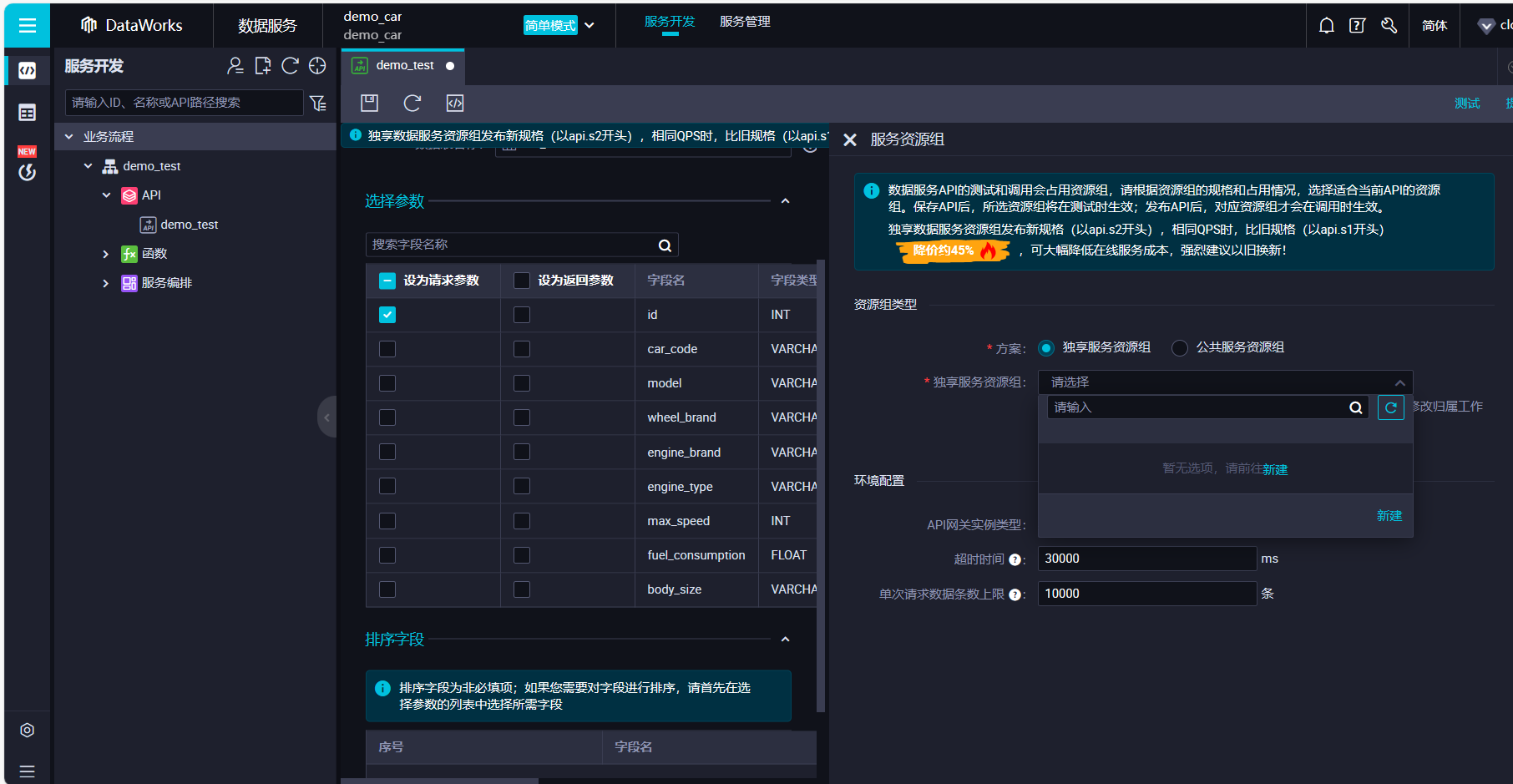1513x784 pixels.
Task: Click the resource group filter input
Action: click(x=1207, y=407)
